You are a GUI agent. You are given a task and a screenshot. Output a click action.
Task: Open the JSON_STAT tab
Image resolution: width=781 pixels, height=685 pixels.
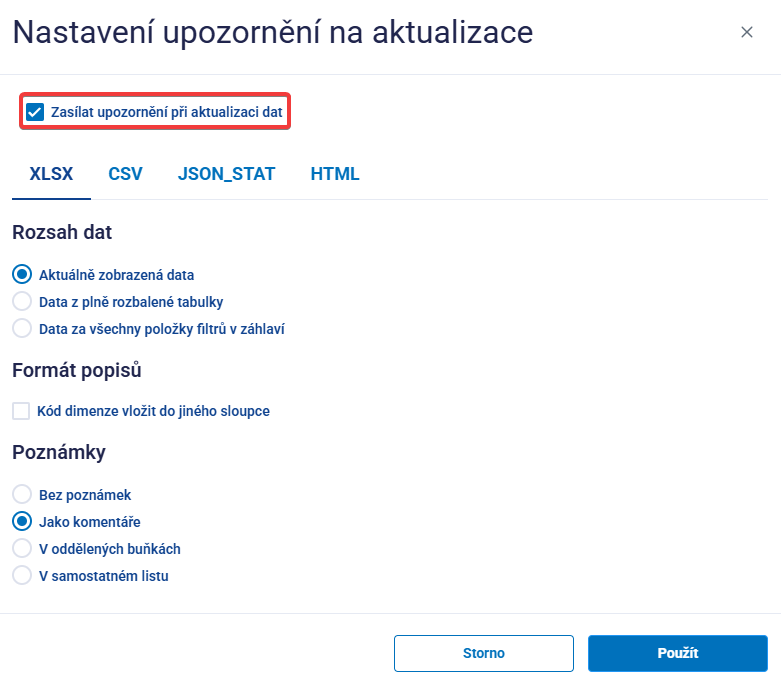coord(227,174)
